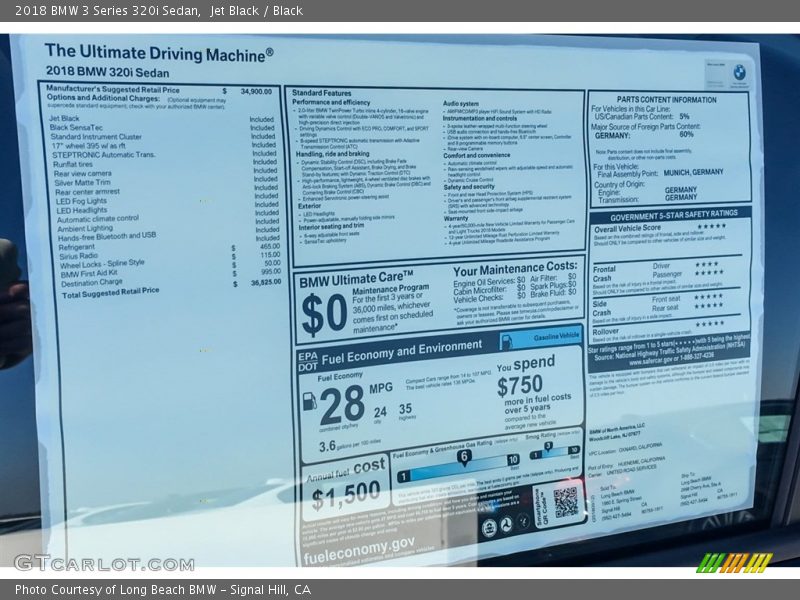The image size is (800, 600).
Task: Click the Rollover star rating
Action: click(709, 323)
